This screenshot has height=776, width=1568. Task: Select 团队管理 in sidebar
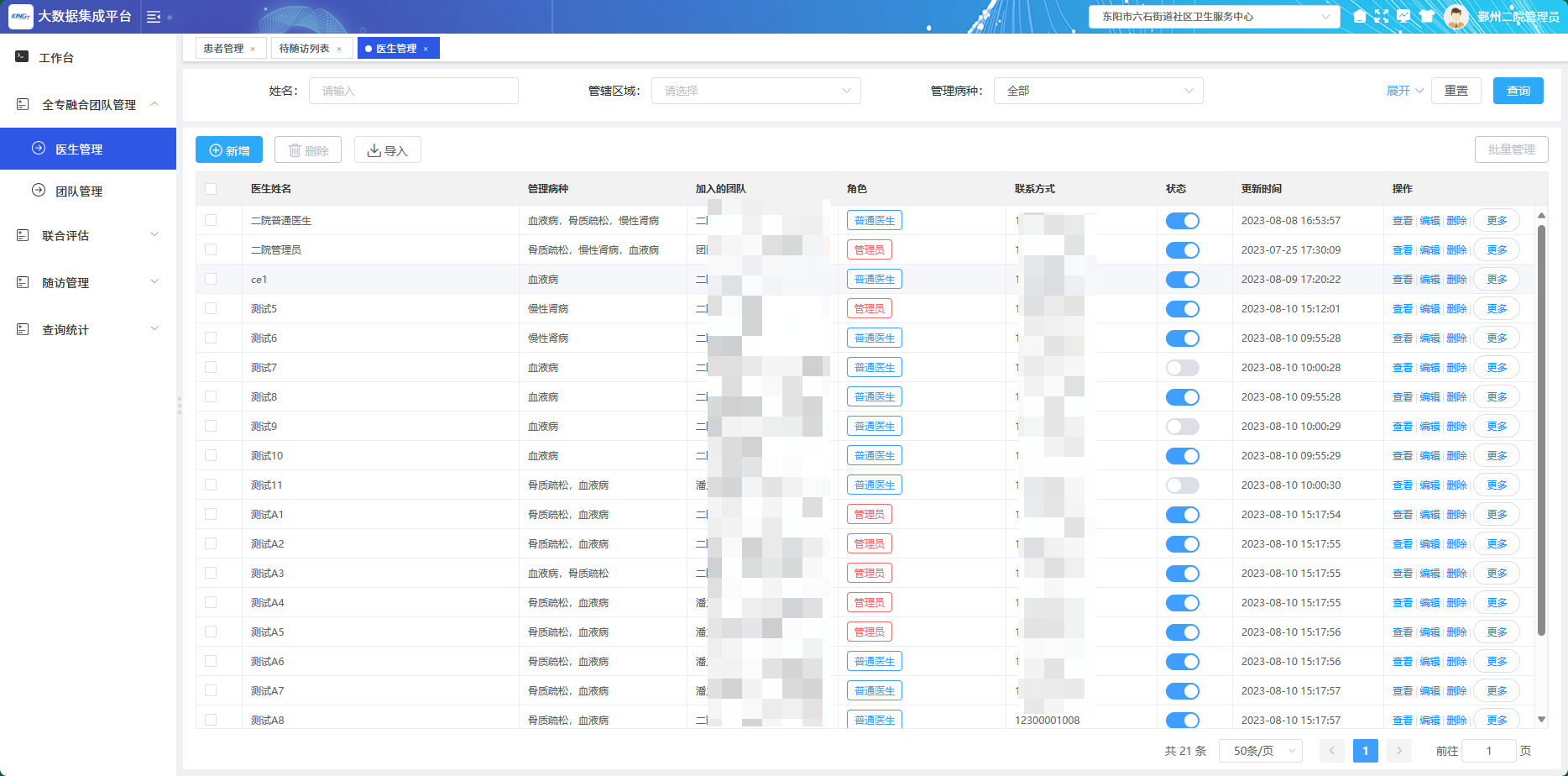[x=88, y=191]
